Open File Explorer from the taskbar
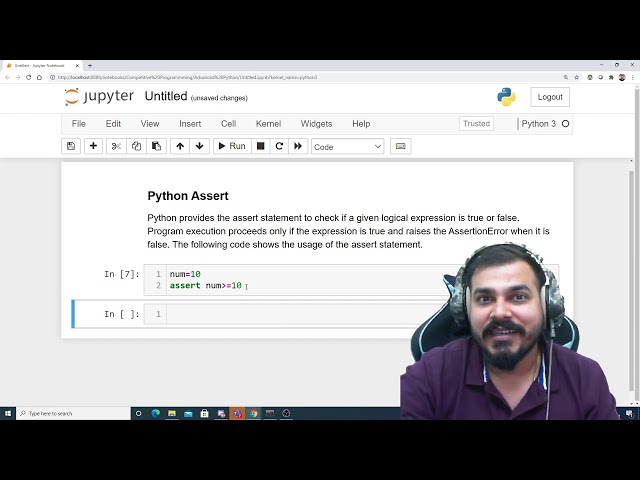 pyautogui.click(x=172, y=413)
